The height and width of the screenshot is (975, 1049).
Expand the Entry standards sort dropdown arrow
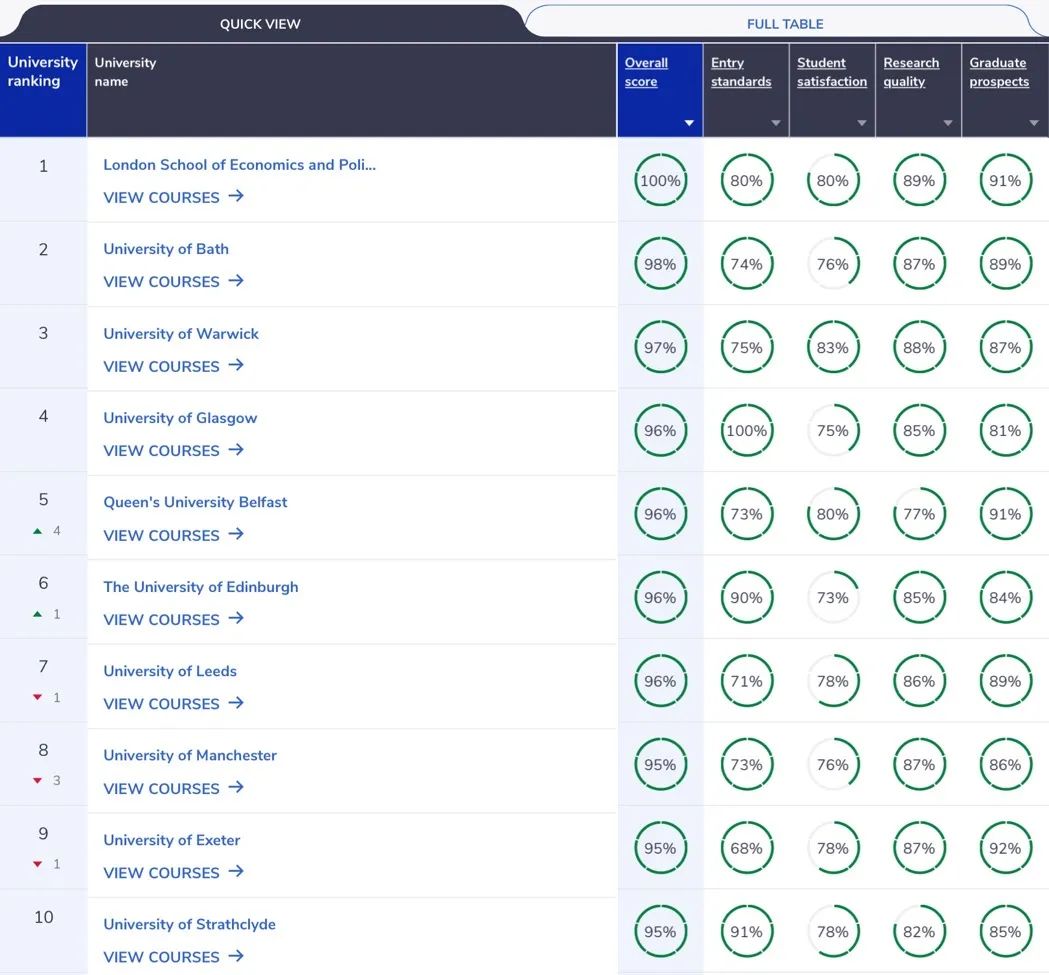click(776, 123)
